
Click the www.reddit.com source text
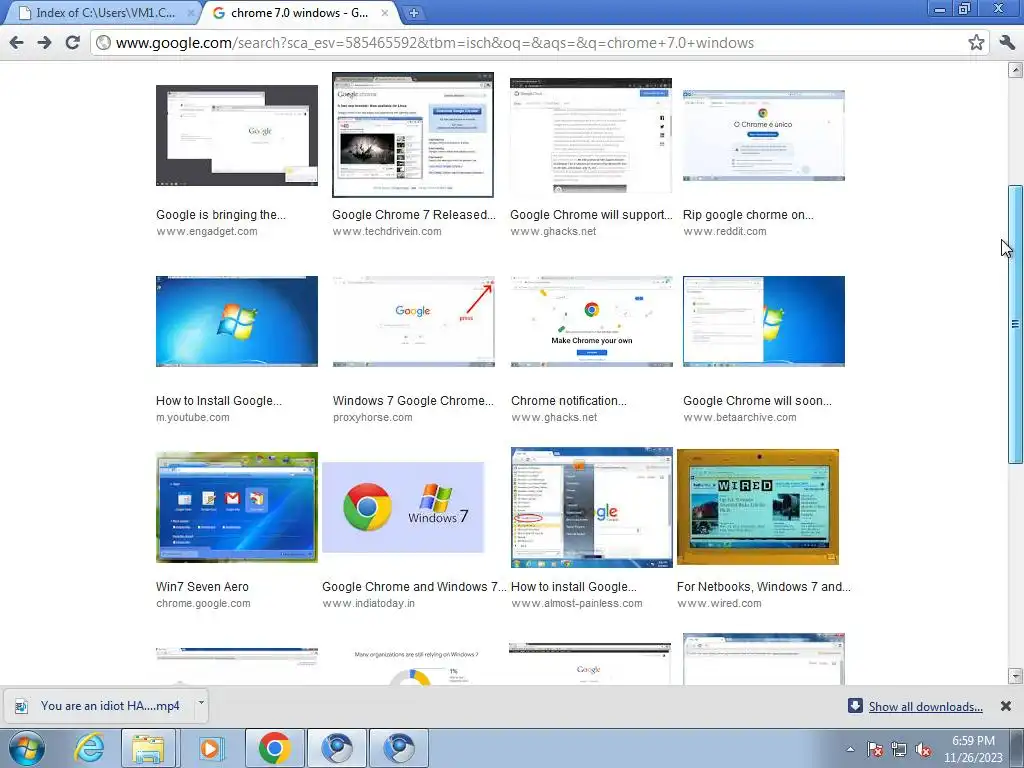click(725, 231)
